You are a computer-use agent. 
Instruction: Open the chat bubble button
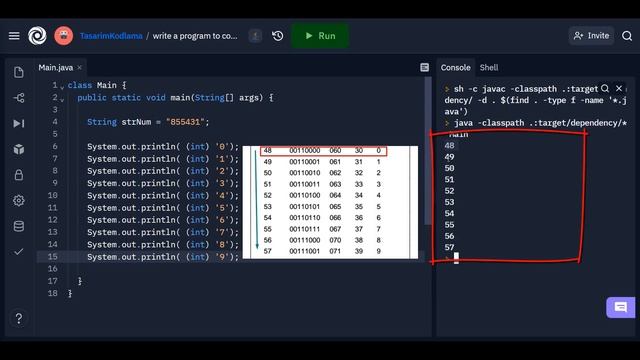[x=620, y=307]
